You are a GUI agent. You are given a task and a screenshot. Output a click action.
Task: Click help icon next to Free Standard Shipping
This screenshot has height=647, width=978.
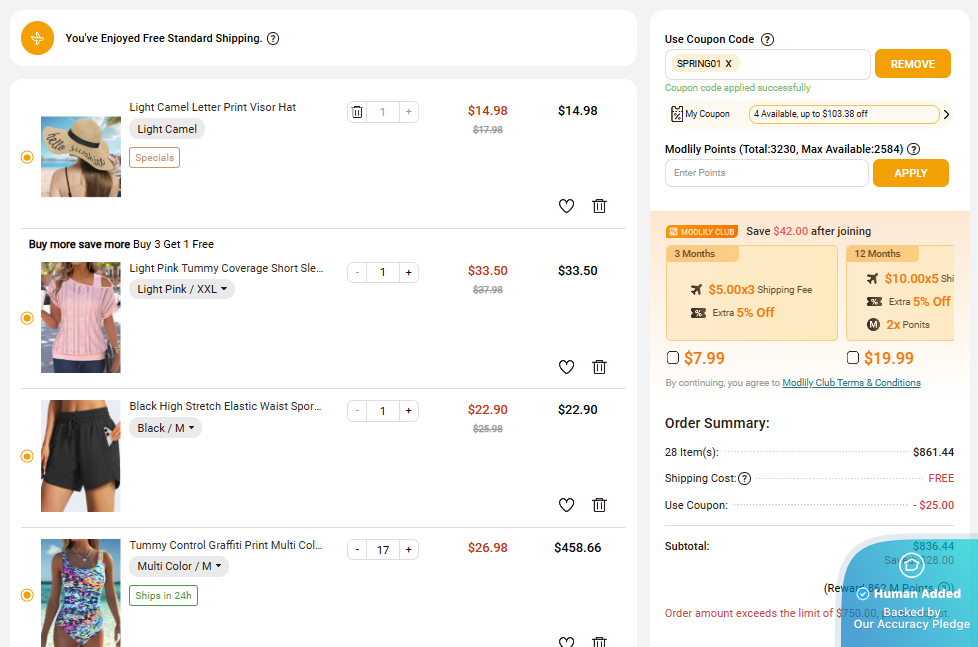pyautogui.click(x=273, y=39)
